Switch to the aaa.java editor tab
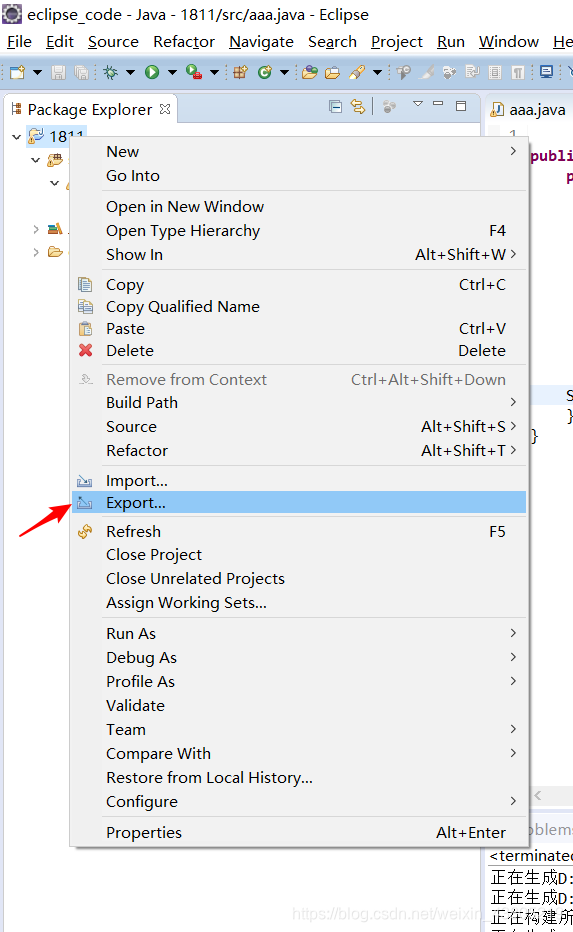573x932 pixels. [529, 110]
